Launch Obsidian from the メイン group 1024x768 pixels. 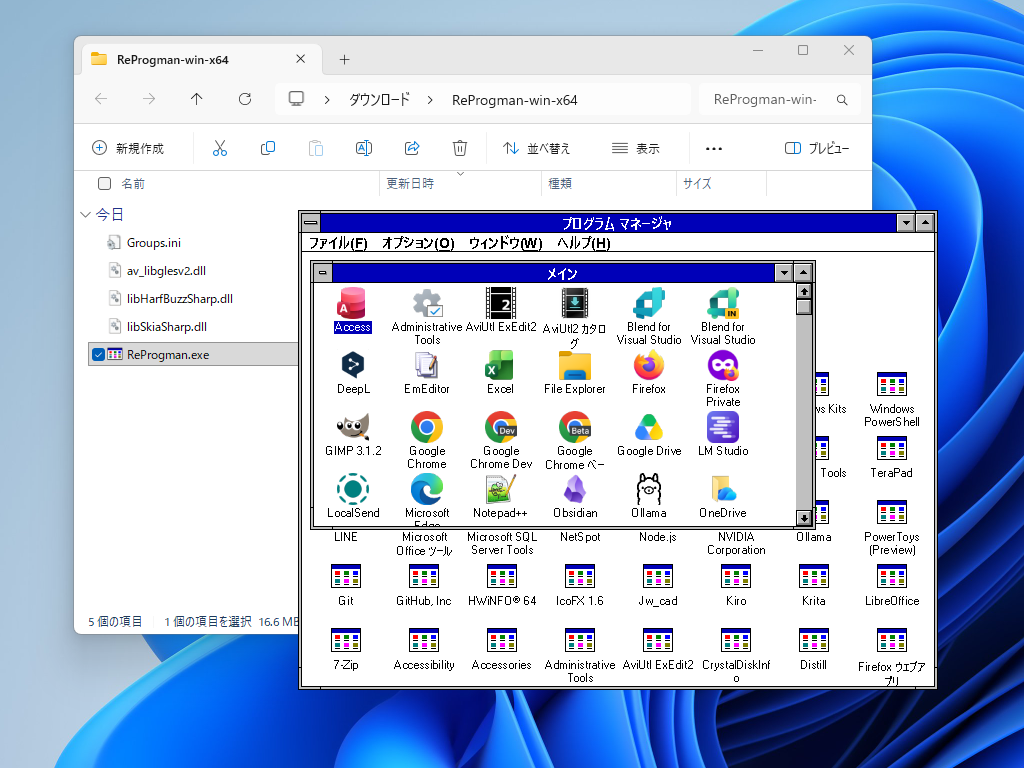pos(575,497)
